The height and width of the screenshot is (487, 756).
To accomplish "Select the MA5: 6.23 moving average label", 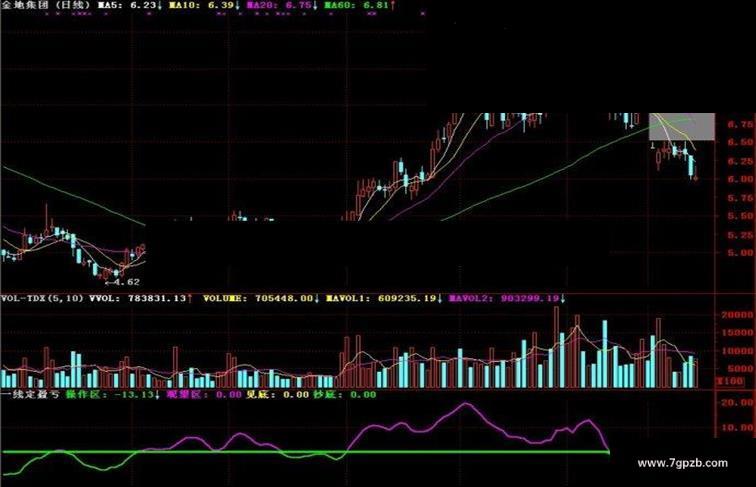I will pyautogui.click(x=130, y=5).
